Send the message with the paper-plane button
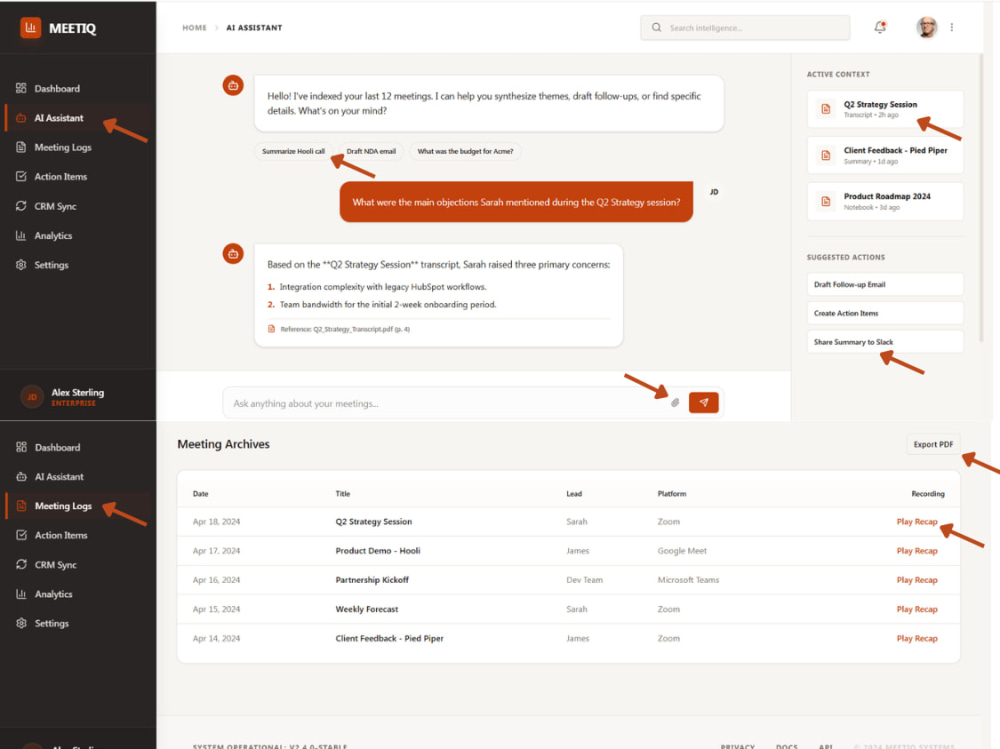This screenshot has width=1000, height=749. (x=703, y=403)
